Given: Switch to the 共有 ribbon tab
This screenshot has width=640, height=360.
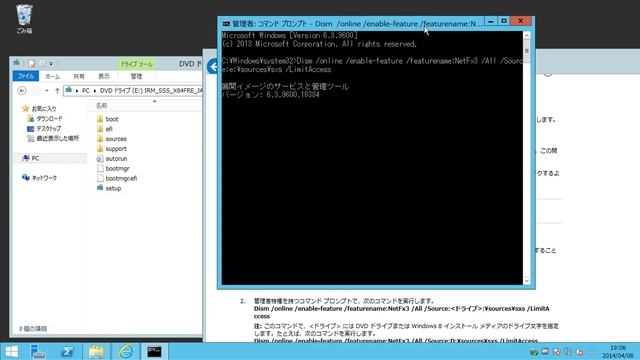Looking at the screenshot, I should 79,76.
